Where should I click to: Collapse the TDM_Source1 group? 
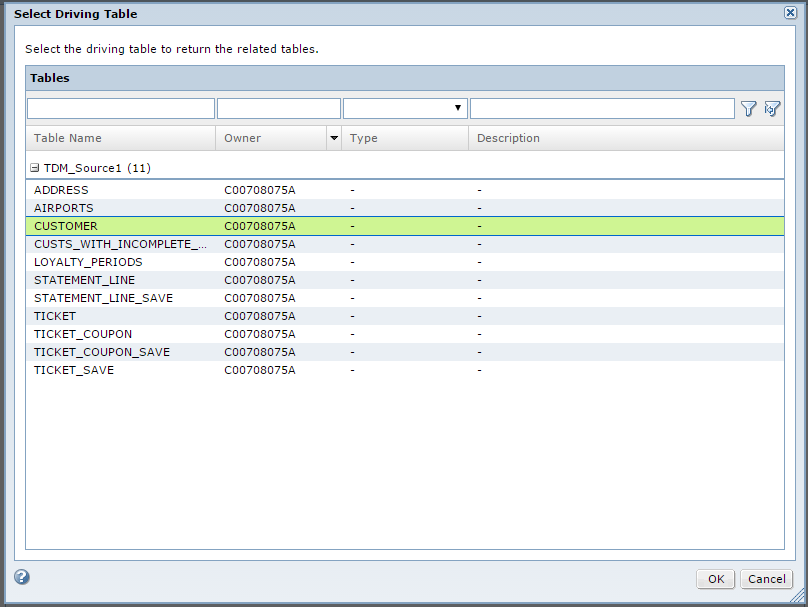[35, 168]
